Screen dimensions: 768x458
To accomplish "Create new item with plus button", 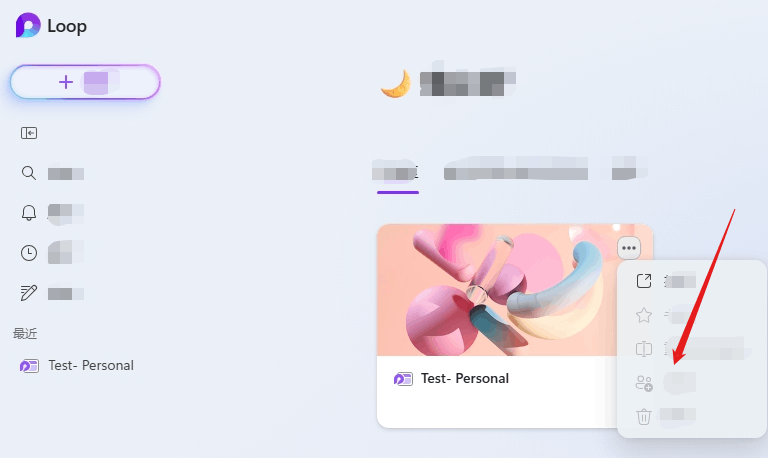I will [x=85, y=82].
